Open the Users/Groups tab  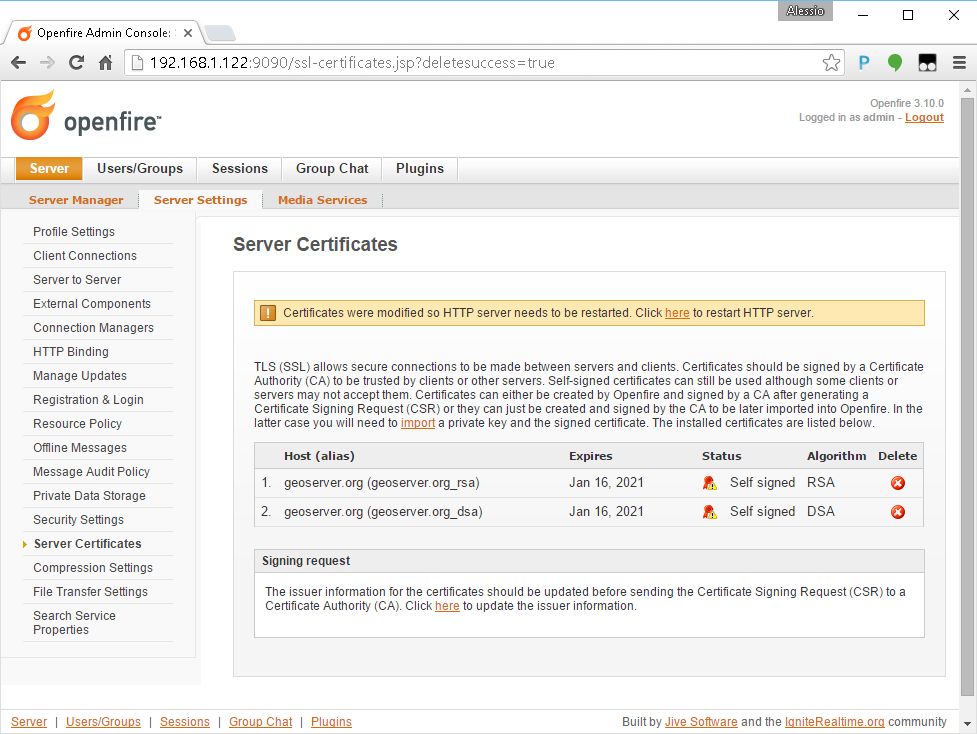click(140, 168)
